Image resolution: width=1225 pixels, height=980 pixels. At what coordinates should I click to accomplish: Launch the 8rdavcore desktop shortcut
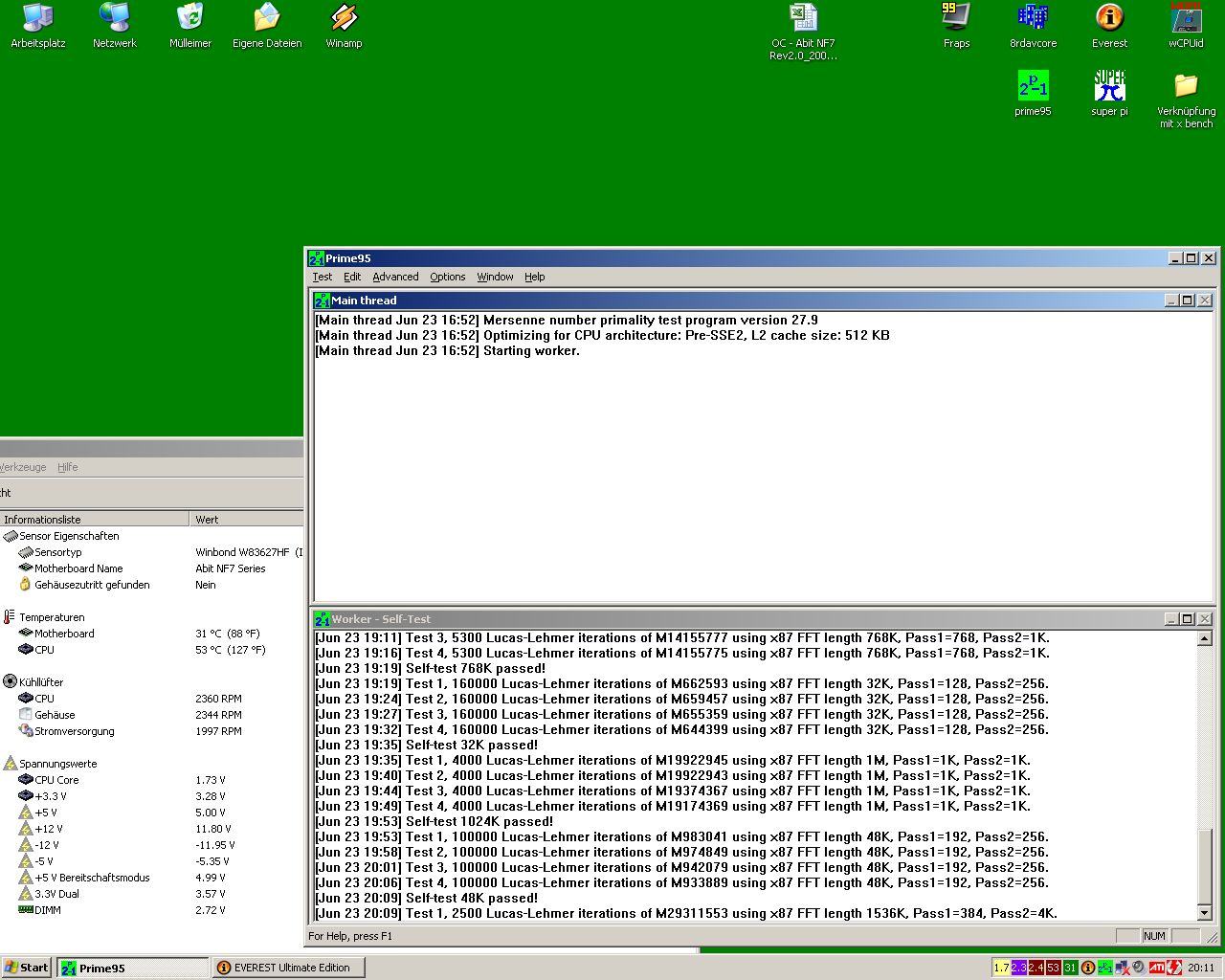pyautogui.click(x=1033, y=26)
